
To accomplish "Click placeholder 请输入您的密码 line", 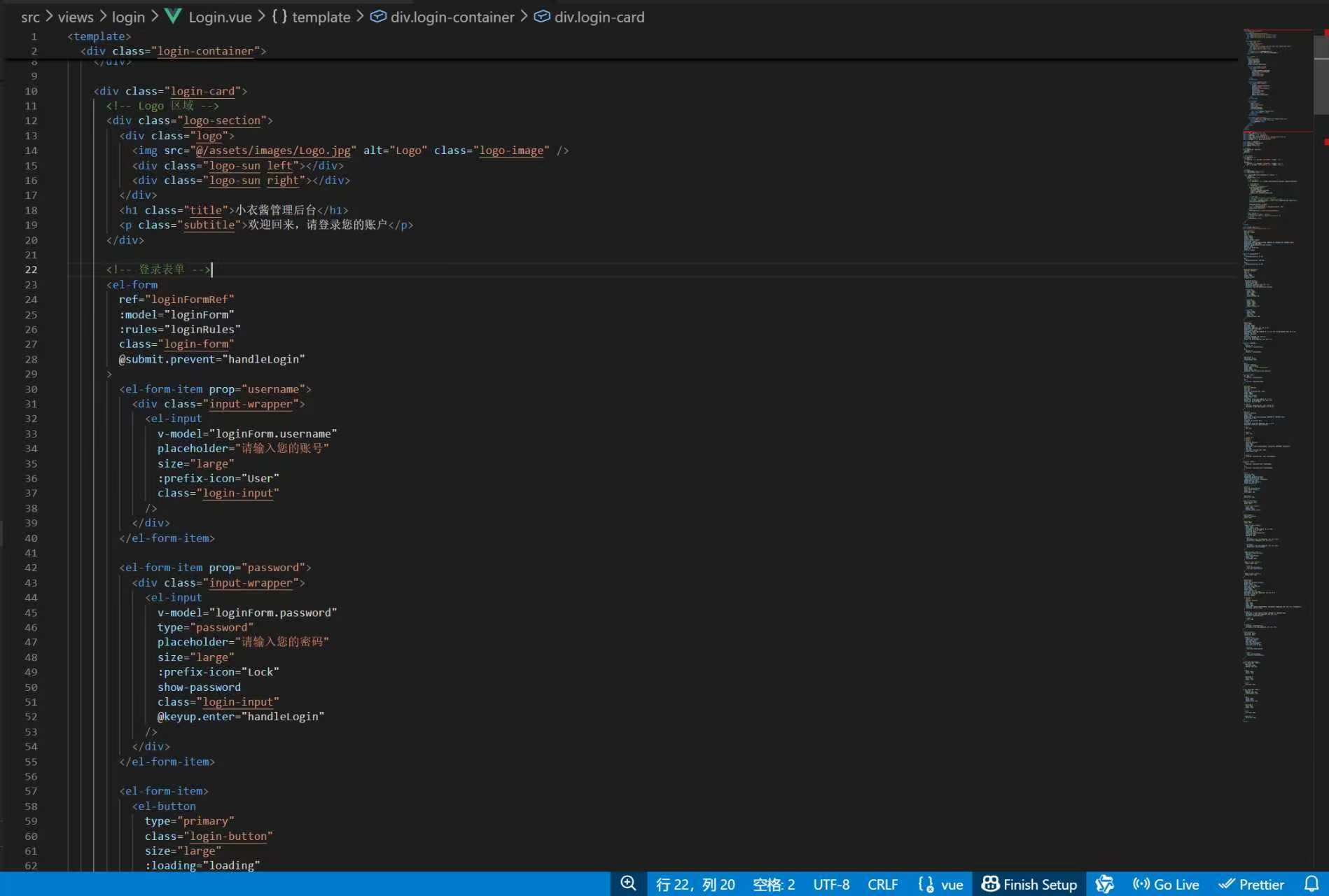I will (243, 642).
